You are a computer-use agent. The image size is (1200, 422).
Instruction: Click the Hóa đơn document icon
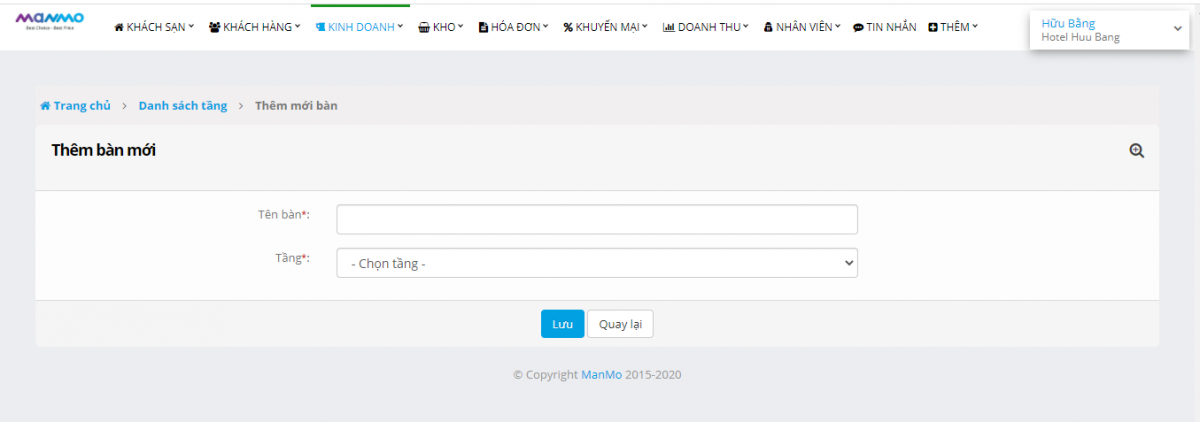coord(483,28)
